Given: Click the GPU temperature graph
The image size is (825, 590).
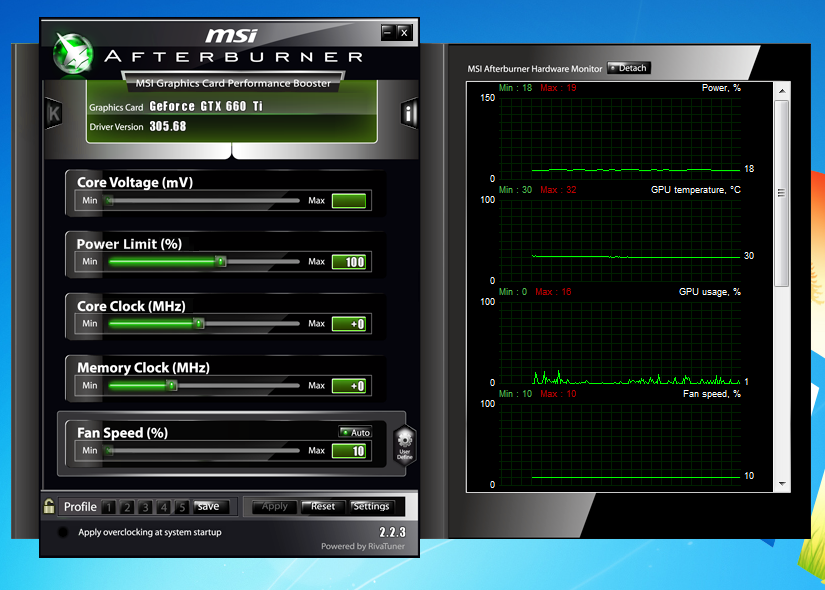Looking at the screenshot, I should 620,241.
